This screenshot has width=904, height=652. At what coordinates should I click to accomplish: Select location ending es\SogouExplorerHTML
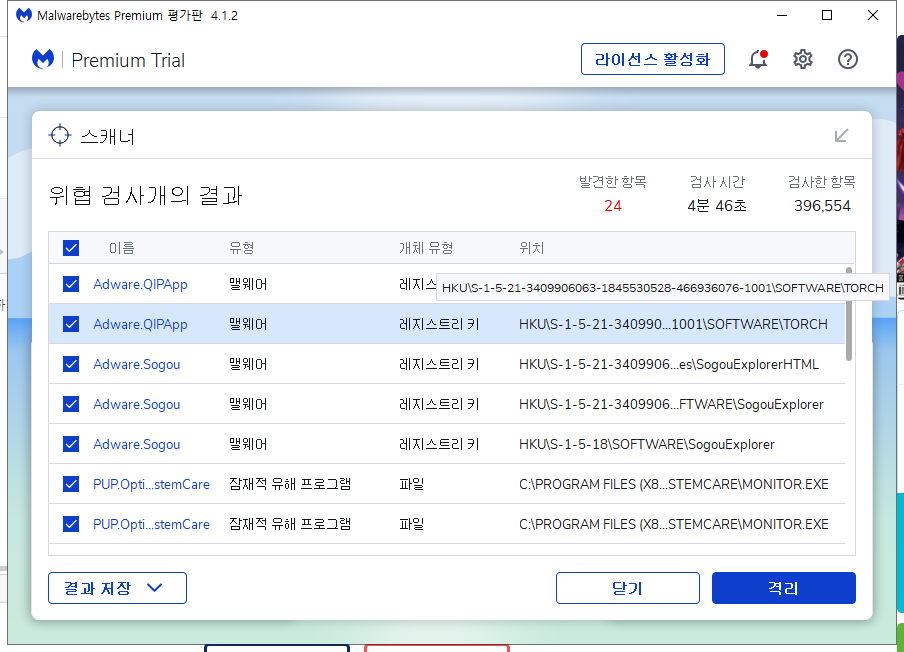click(669, 364)
